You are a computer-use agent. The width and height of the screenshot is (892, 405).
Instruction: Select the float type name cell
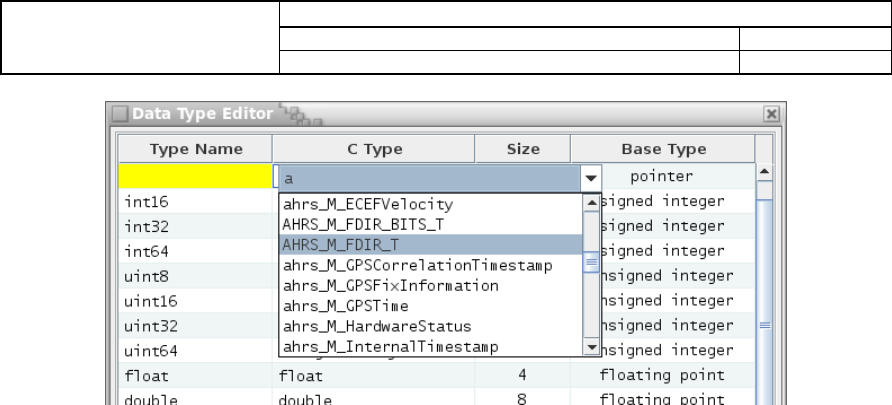tap(196, 375)
